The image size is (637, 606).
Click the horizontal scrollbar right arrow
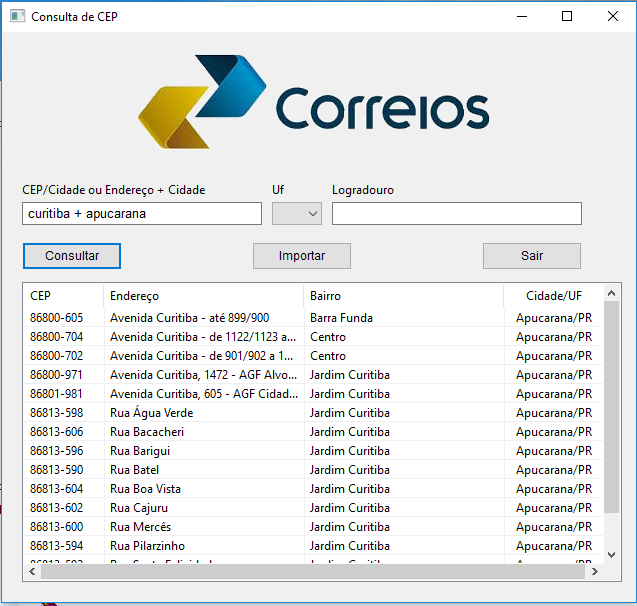(x=595, y=572)
